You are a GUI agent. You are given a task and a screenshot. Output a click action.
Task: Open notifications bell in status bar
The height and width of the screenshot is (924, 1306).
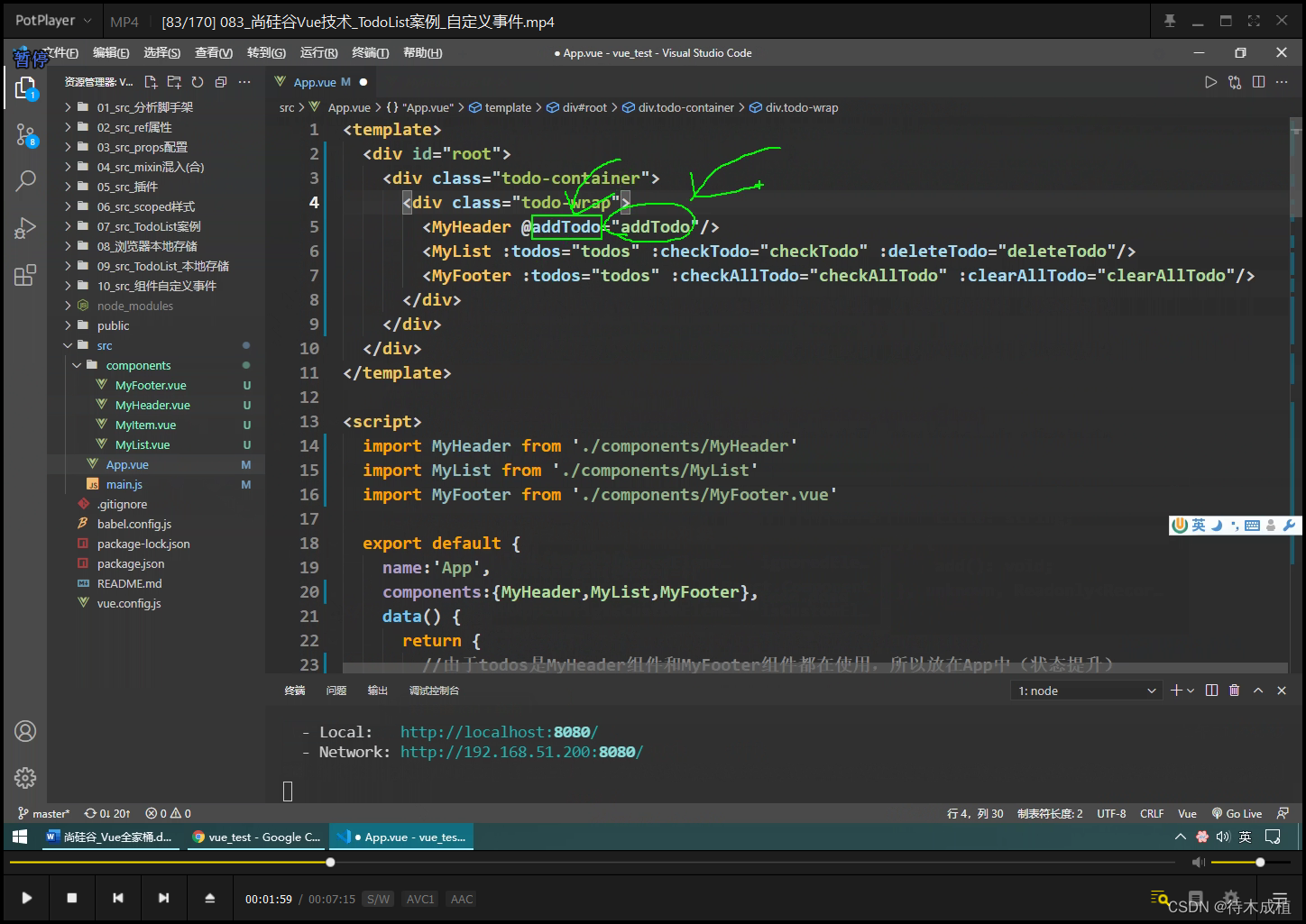pyautogui.click(x=1283, y=813)
